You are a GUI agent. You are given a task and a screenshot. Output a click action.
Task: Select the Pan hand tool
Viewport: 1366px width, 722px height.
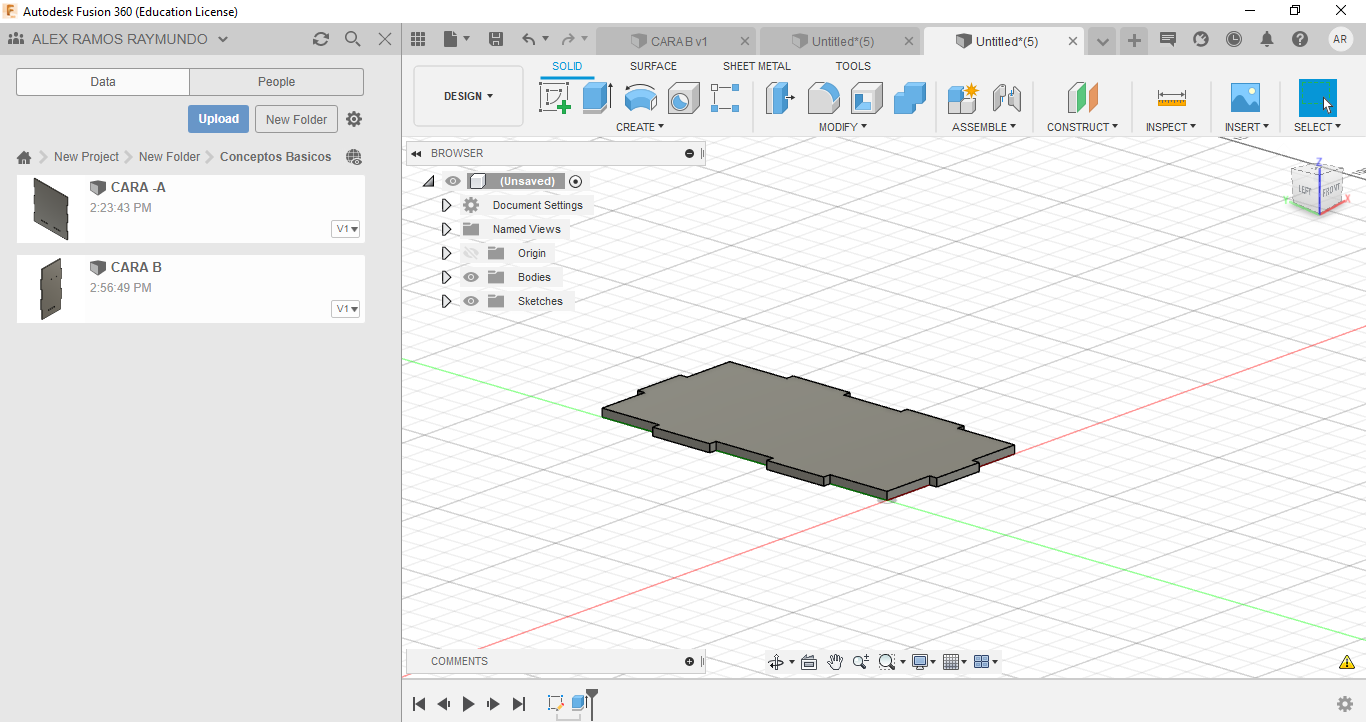click(835, 662)
